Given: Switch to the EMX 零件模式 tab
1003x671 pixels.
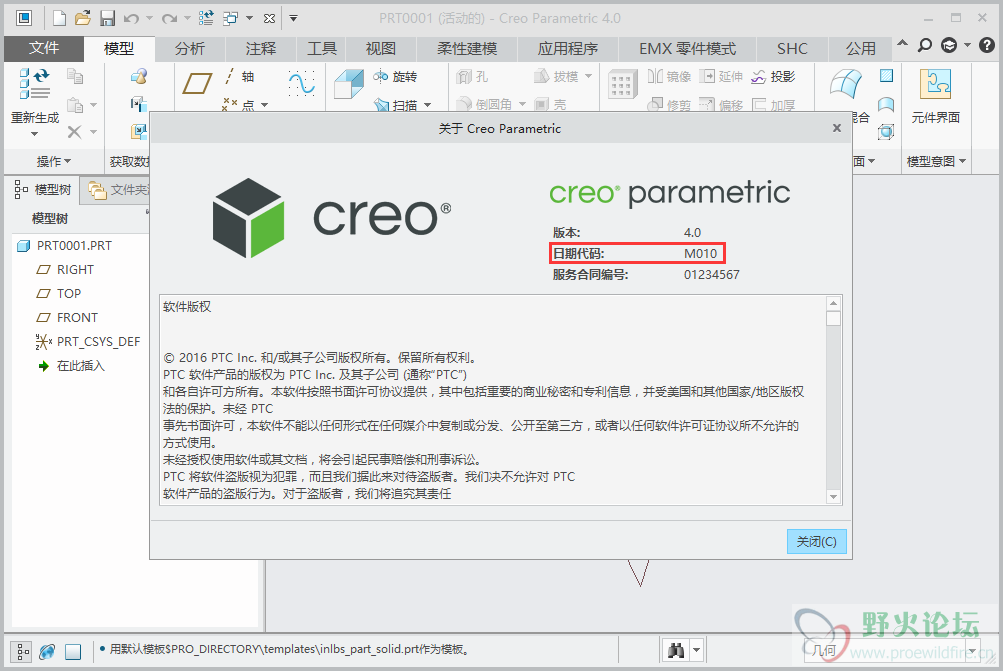Looking at the screenshot, I should [x=688, y=49].
